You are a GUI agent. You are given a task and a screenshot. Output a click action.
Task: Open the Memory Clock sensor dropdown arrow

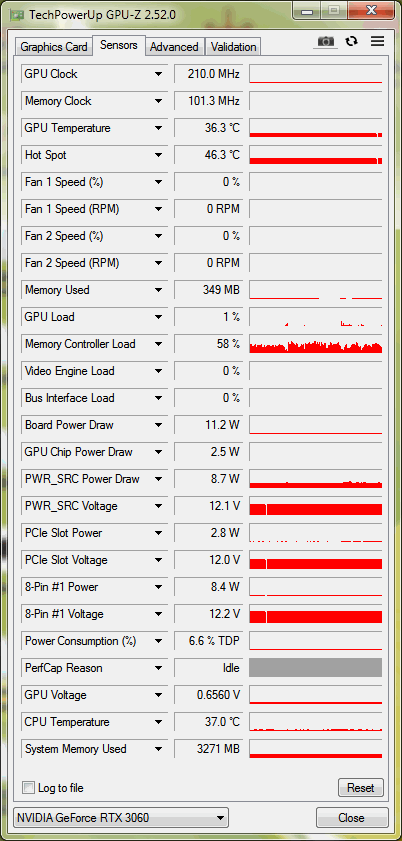click(x=158, y=101)
